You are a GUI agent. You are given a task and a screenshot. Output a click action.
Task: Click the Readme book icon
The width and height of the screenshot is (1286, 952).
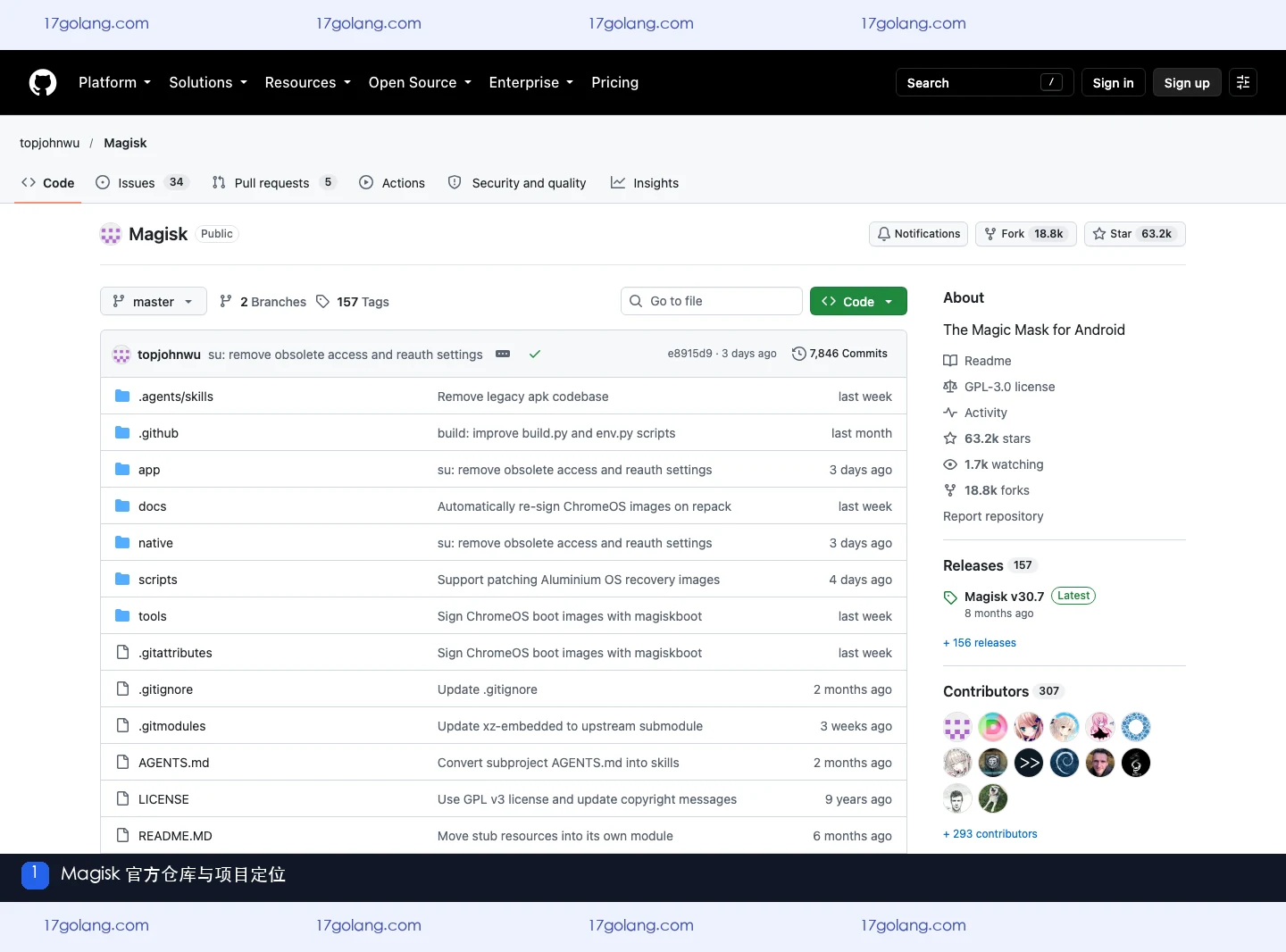click(x=950, y=361)
